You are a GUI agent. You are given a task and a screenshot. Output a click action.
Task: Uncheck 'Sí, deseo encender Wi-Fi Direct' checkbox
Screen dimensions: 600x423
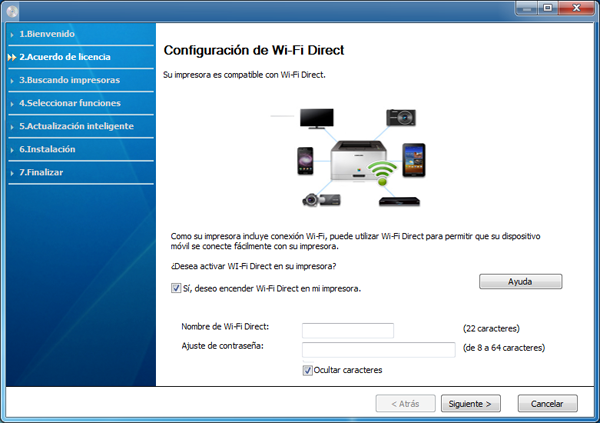click(x=175, y=288)
